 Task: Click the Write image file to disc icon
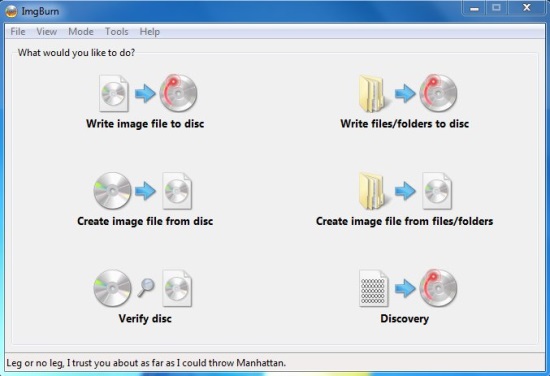[148, 93]
